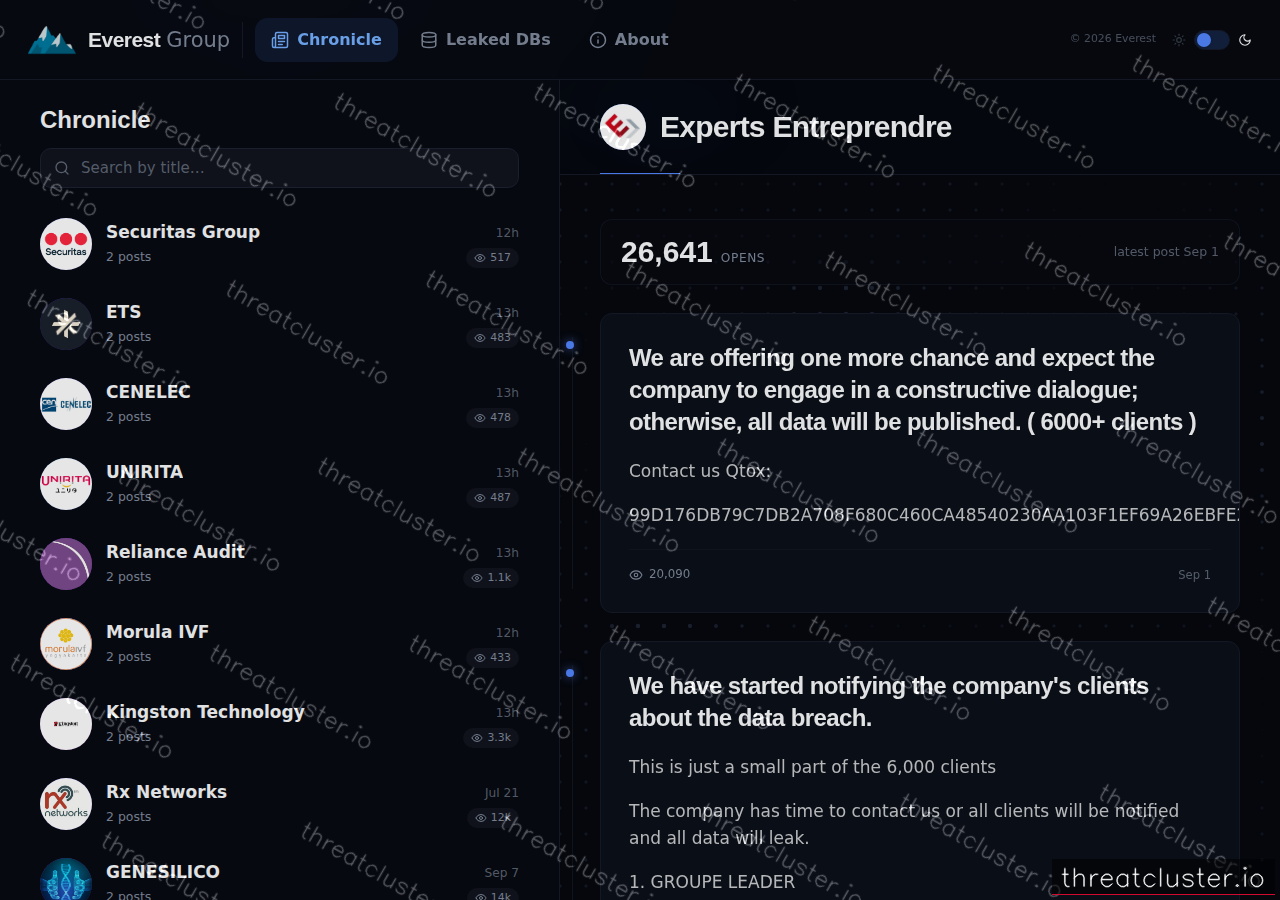Click the 3.3k views badge
1280x900 pixels.
tap(491, 738)
